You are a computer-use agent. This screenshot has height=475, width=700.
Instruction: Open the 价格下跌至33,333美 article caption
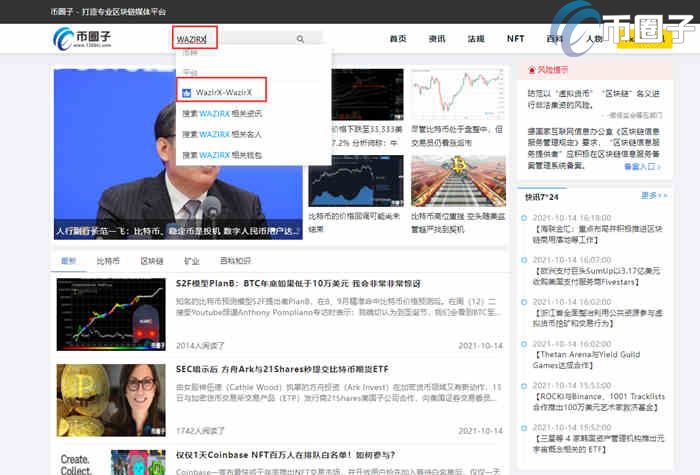click(367, 136)
